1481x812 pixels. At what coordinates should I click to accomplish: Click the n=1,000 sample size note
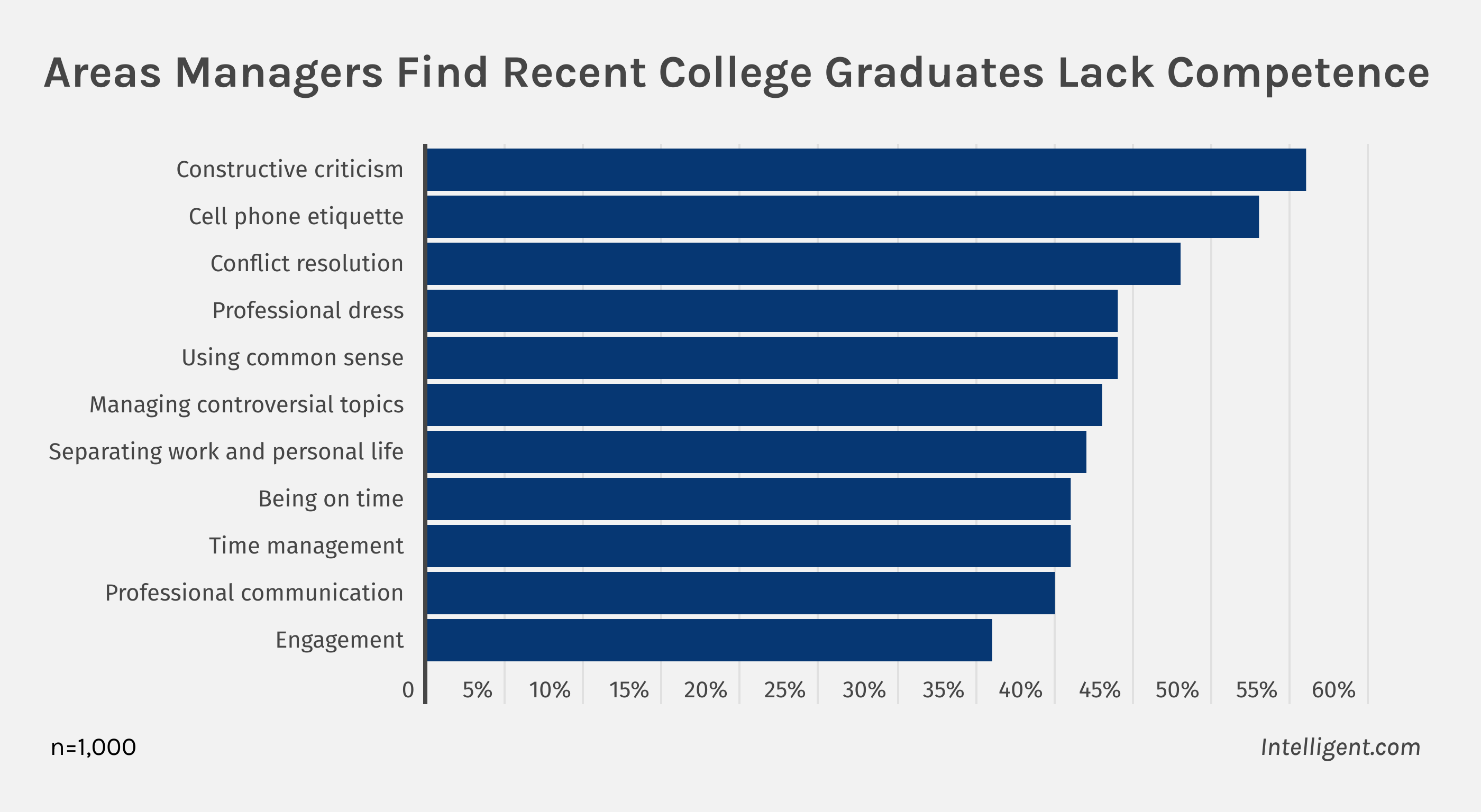tap(93, 747)
